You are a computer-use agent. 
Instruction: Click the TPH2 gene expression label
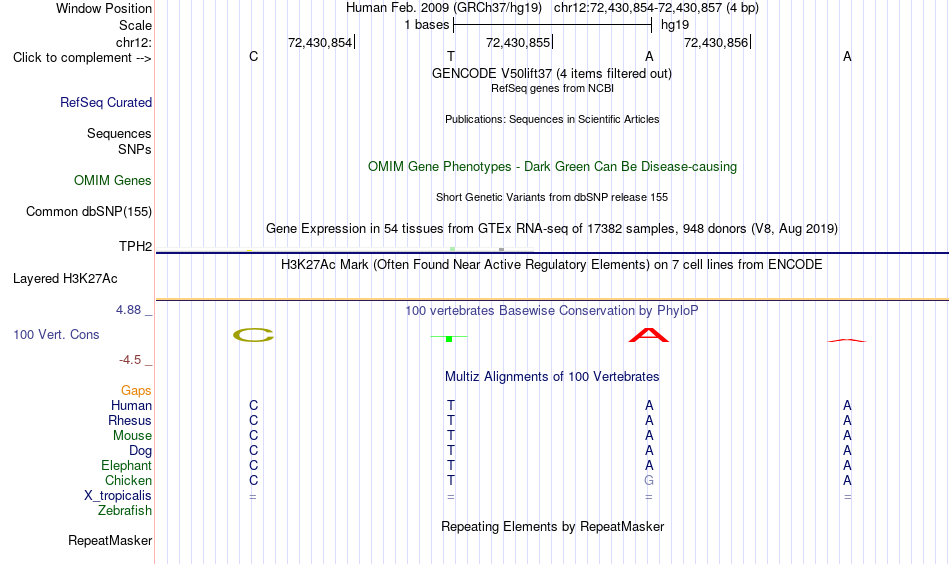tap(135, 246)
